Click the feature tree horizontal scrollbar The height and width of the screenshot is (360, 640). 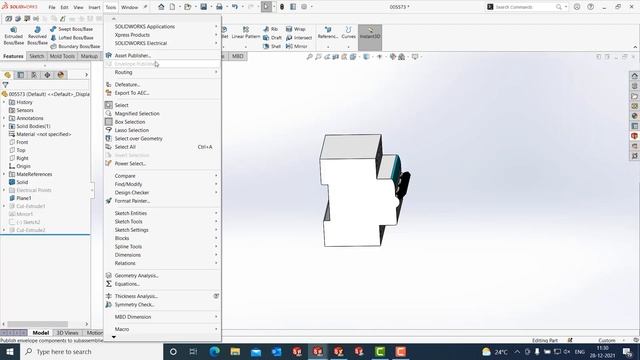click(38, 324)
